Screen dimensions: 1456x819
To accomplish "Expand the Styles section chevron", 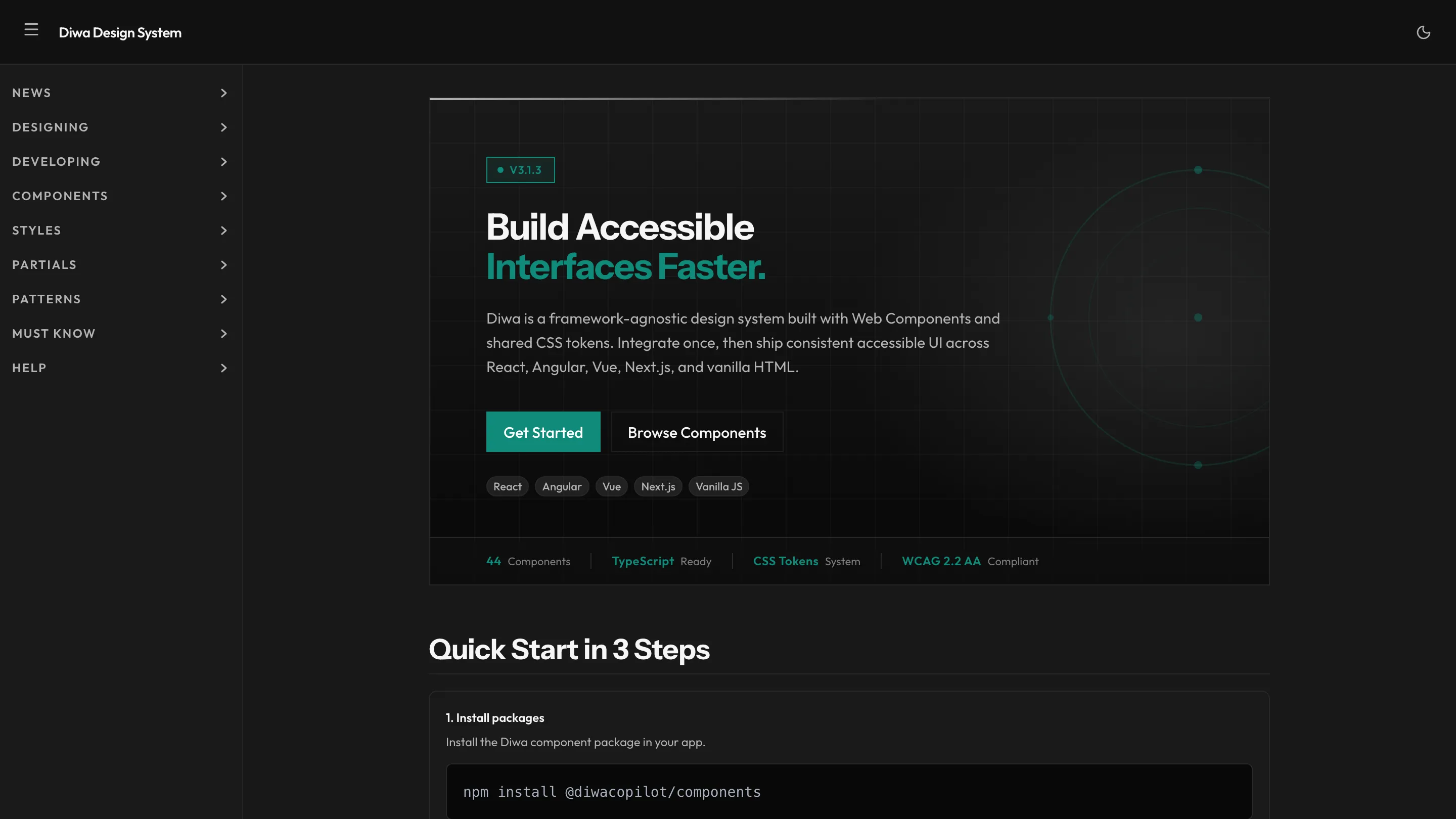I will [x=224, y=231].
